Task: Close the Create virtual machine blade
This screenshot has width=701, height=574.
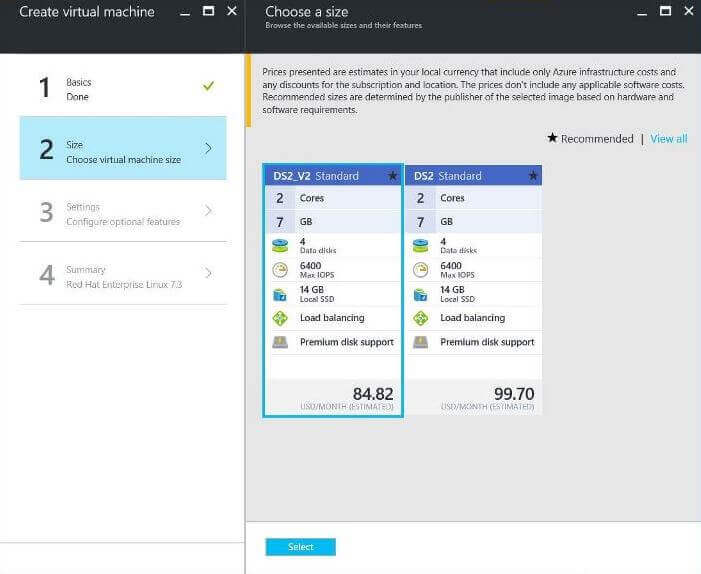Action: pyautogui.click(x=232, y=11)
